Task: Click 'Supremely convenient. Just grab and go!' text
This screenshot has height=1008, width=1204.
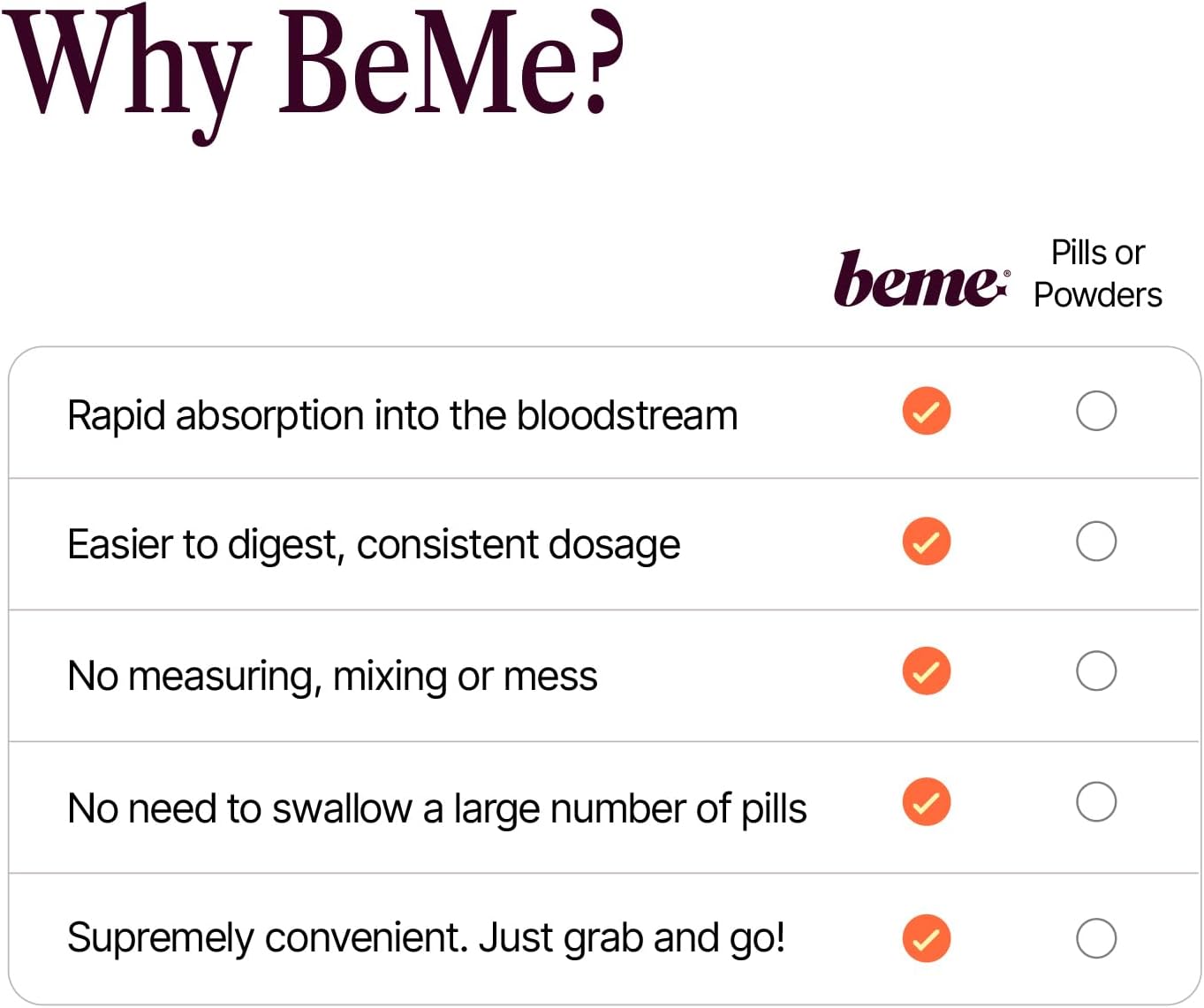Action: pos(426,938)
